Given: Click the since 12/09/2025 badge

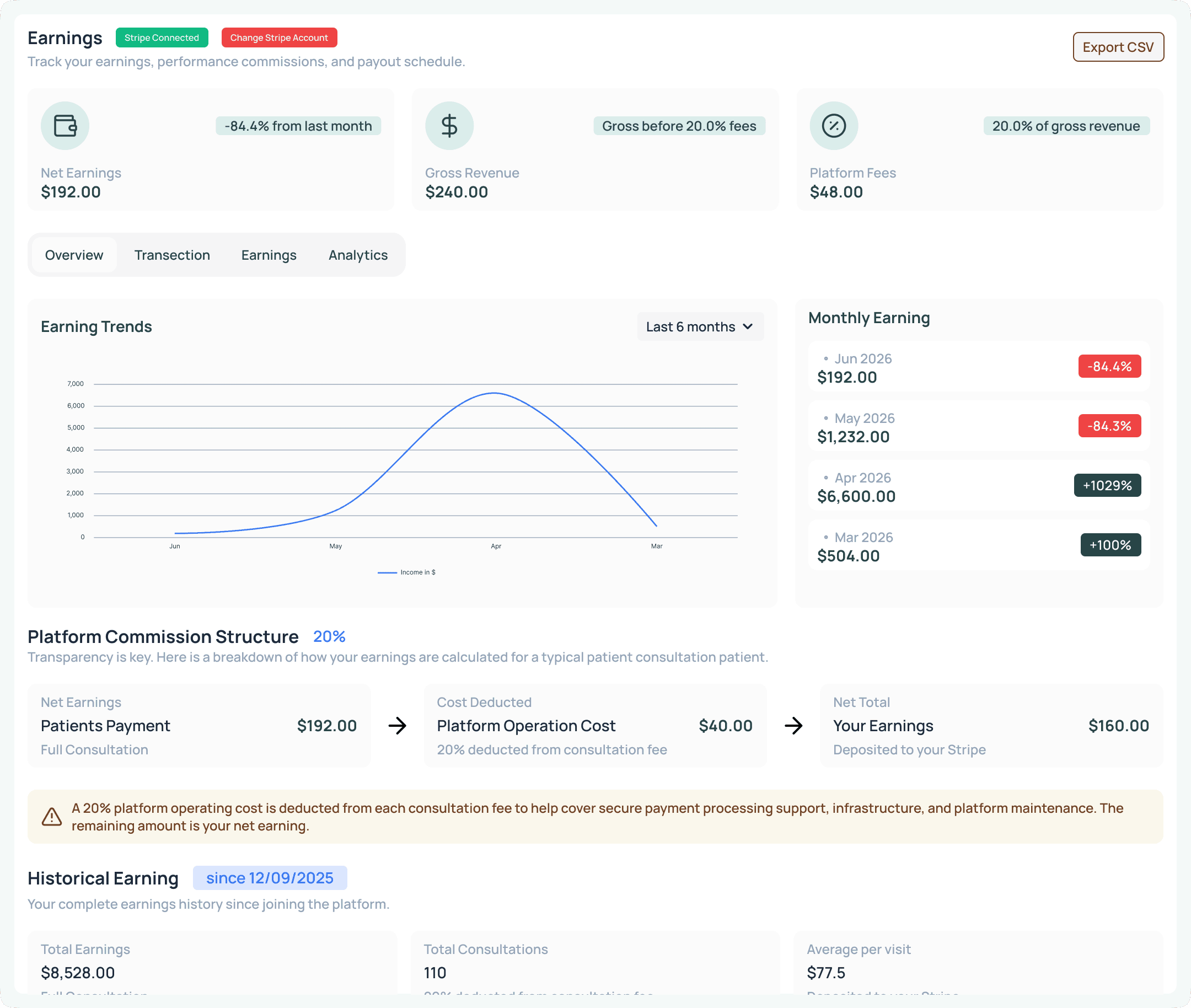Looking at the screenshot, I should click(270, 878).
